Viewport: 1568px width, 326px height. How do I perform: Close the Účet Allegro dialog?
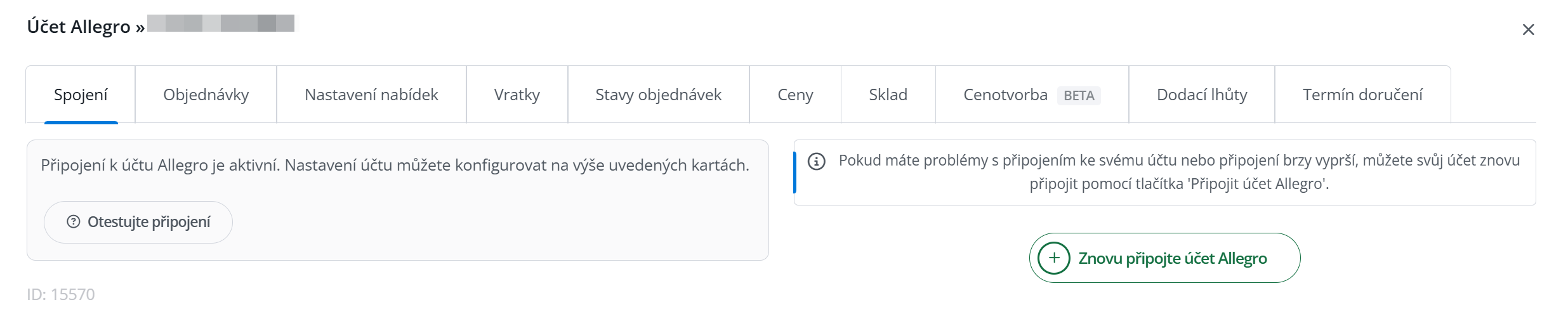1528,29
